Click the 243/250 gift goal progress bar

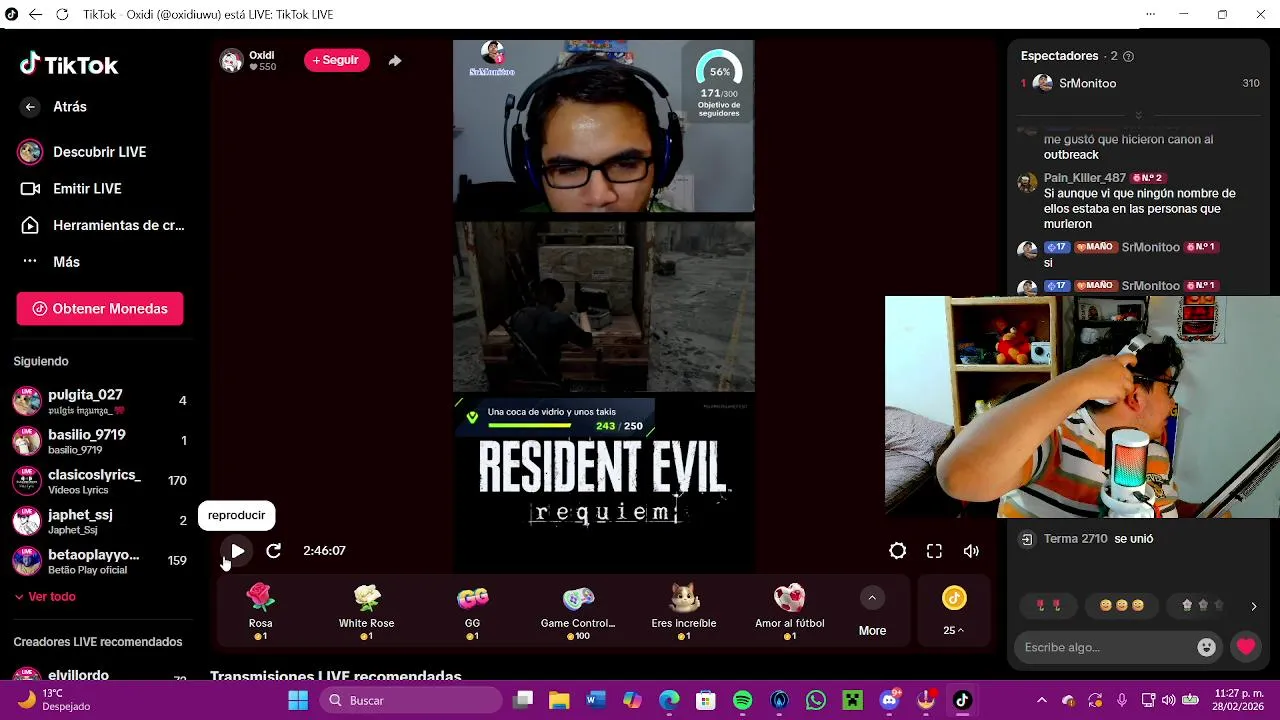point(555,419)
